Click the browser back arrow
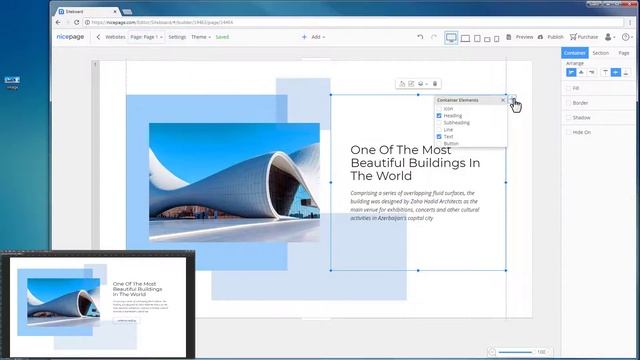This screenshot has width=640, height=360. pyautogui.click(x=58, y=22)
